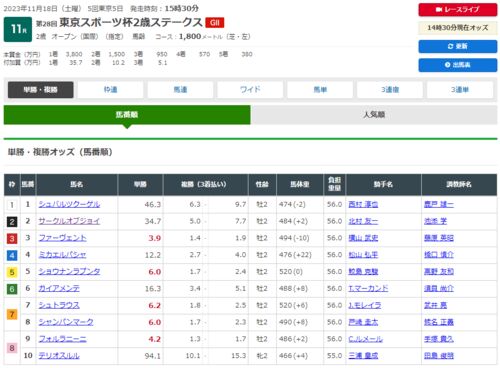Click the pink frame 8 badge
The width and height of the screenshot is (500, 368).
(12, 348)
